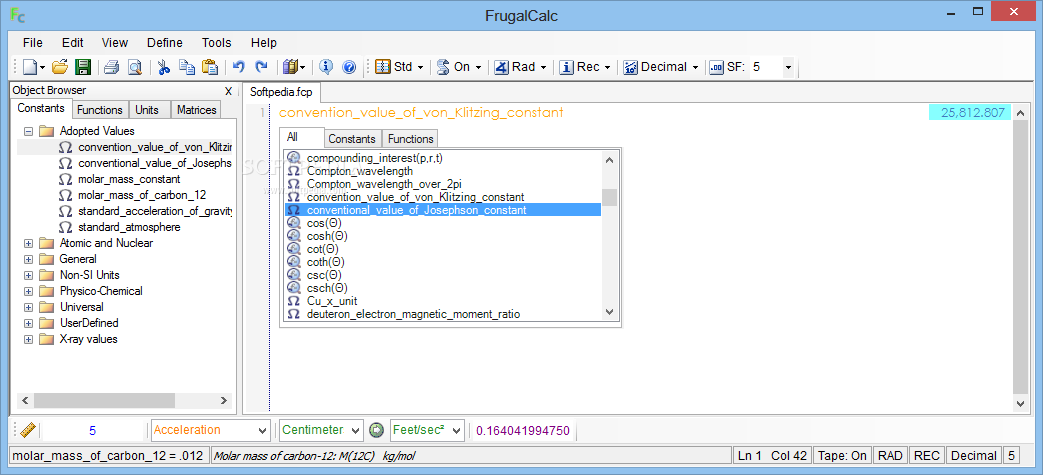Choose Compton_wavelength in autocomplete list

[360, 171]
